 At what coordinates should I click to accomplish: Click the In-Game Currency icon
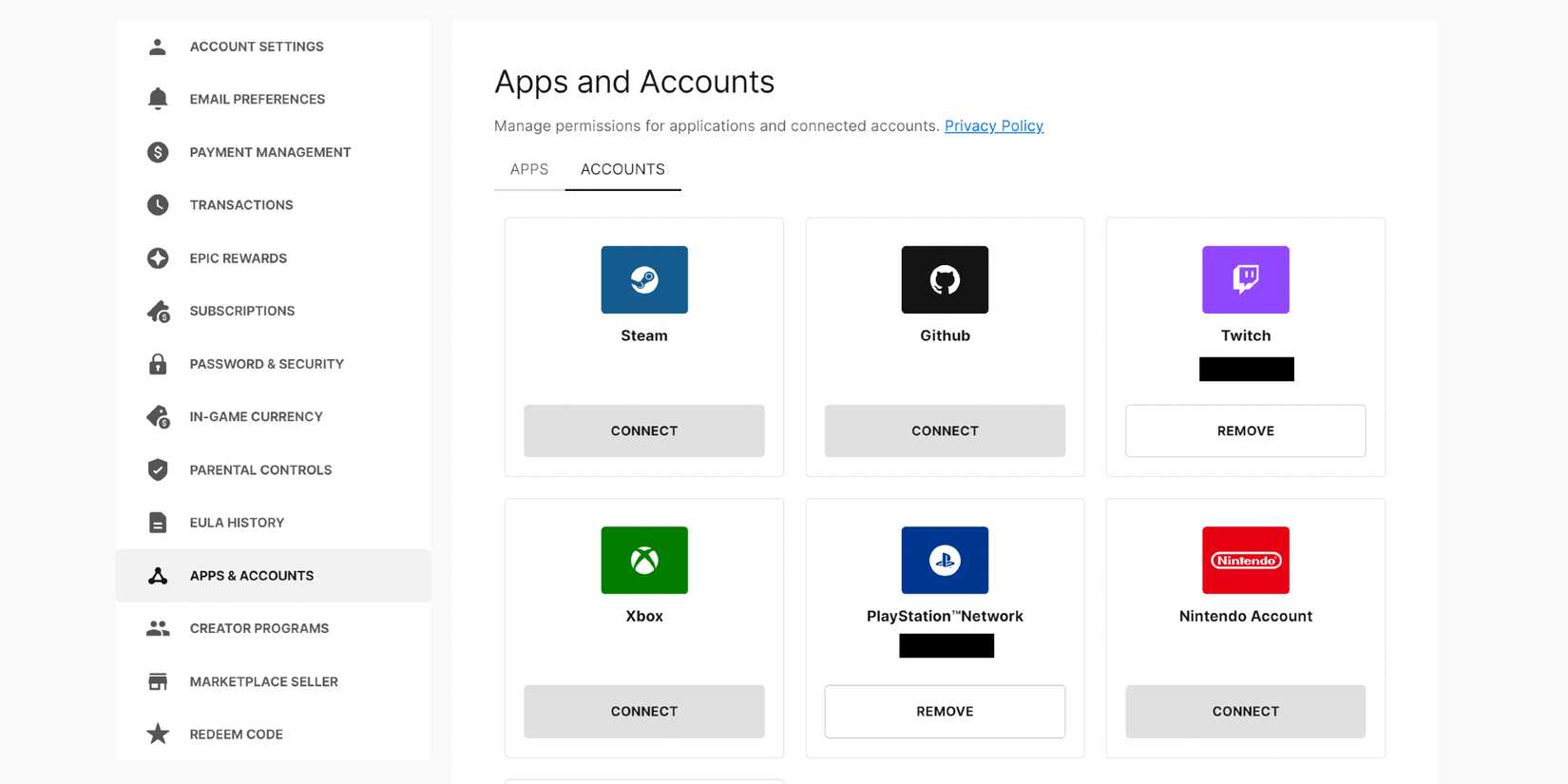coord(158,417)
